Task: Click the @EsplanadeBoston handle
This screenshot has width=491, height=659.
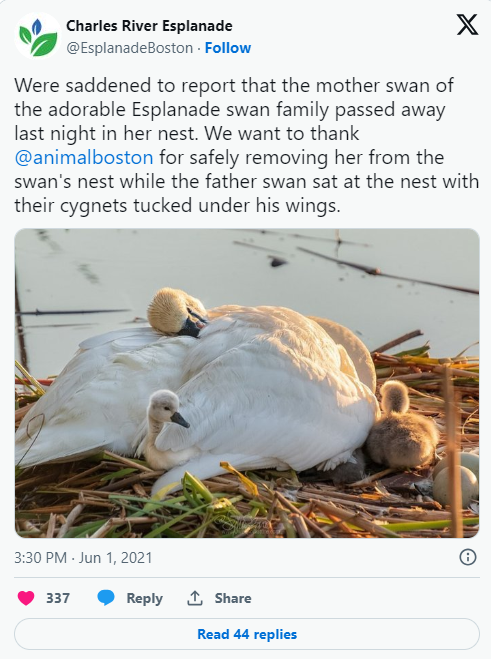Action: (129, 48)
